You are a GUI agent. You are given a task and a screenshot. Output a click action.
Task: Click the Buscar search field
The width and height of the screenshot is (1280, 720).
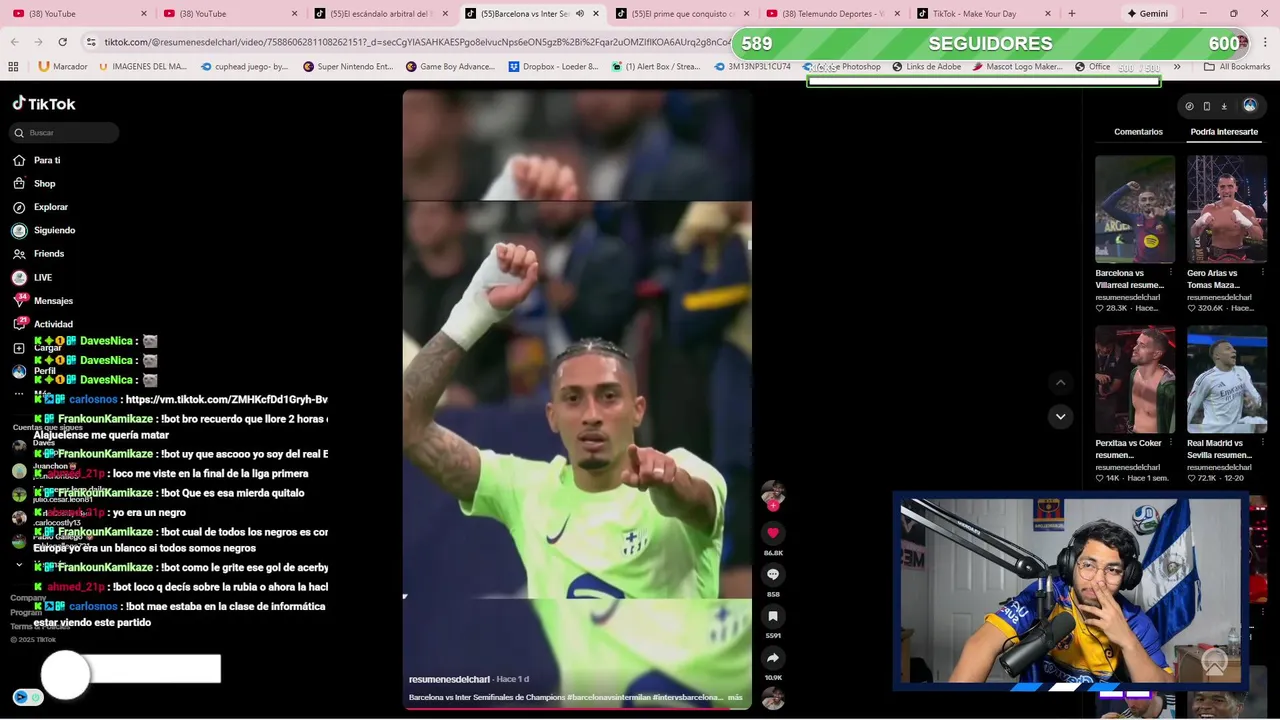pos(66,132)
